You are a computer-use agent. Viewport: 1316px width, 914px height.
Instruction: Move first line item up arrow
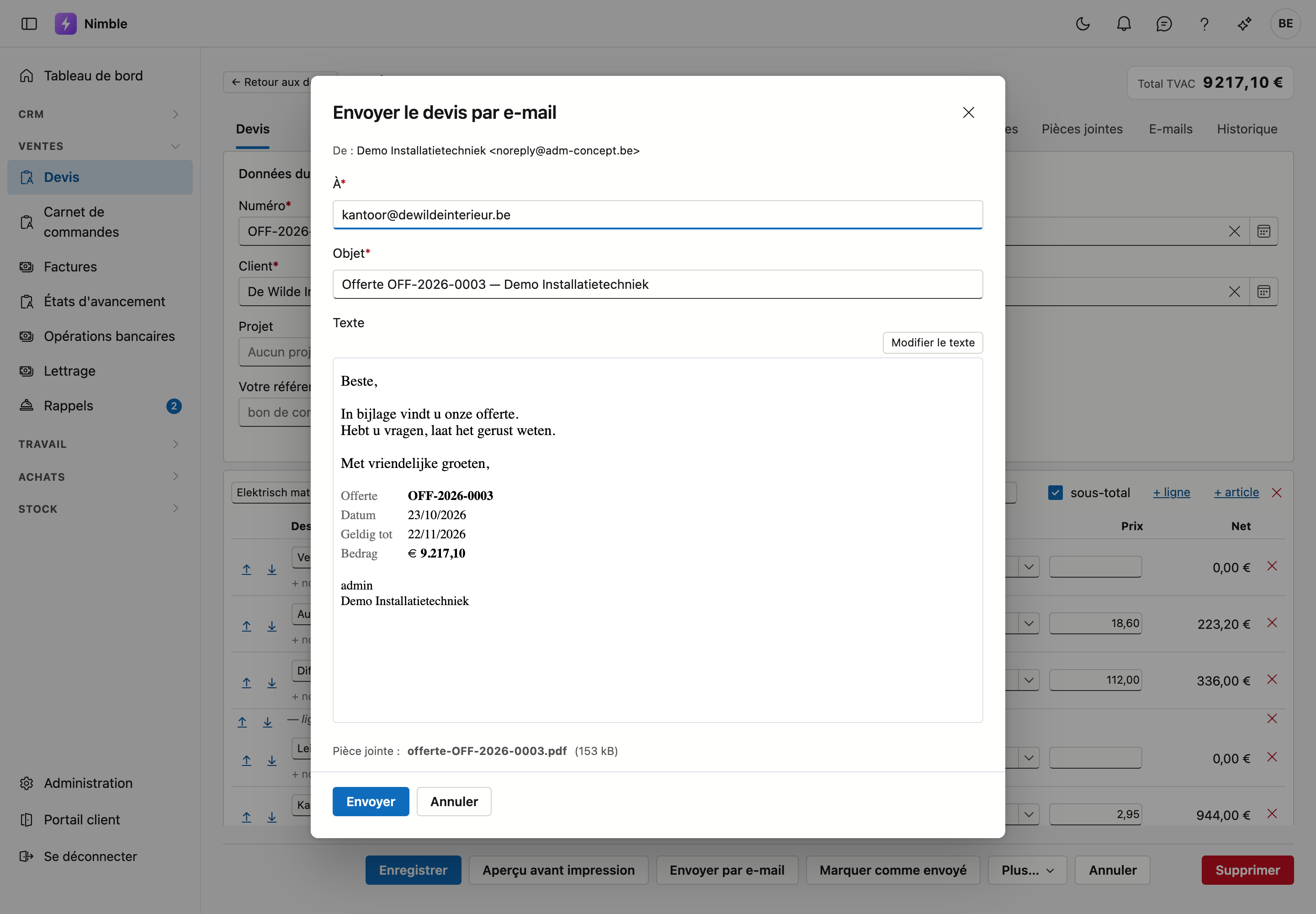click(246, 569)
